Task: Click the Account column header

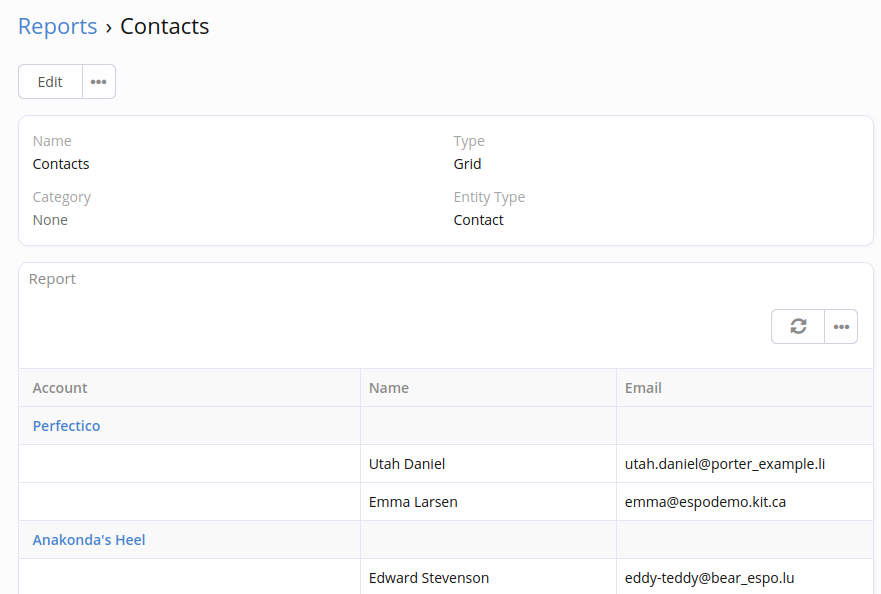Action: tap(60, 388)
